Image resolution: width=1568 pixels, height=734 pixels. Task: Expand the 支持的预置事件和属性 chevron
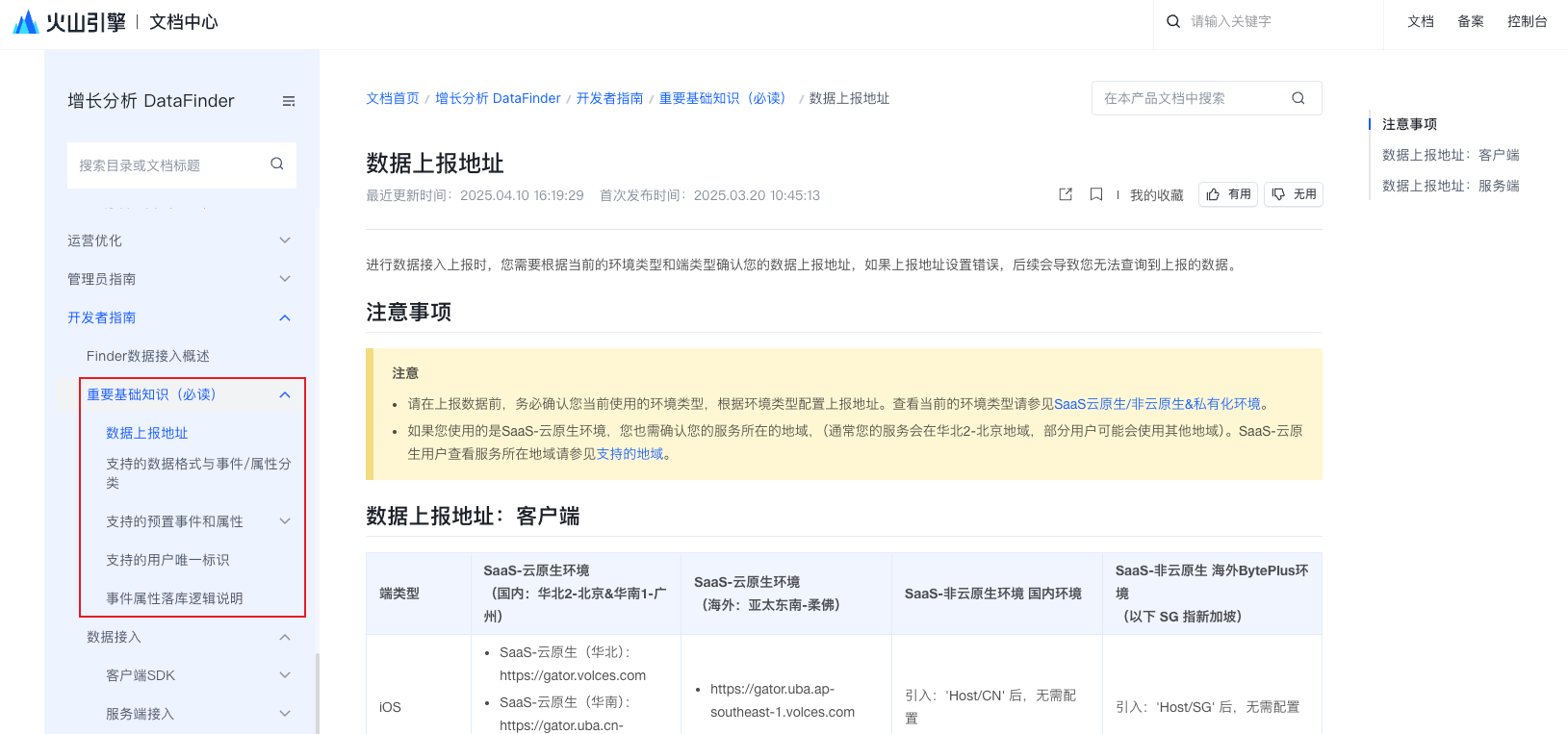(x=285, y=521)
